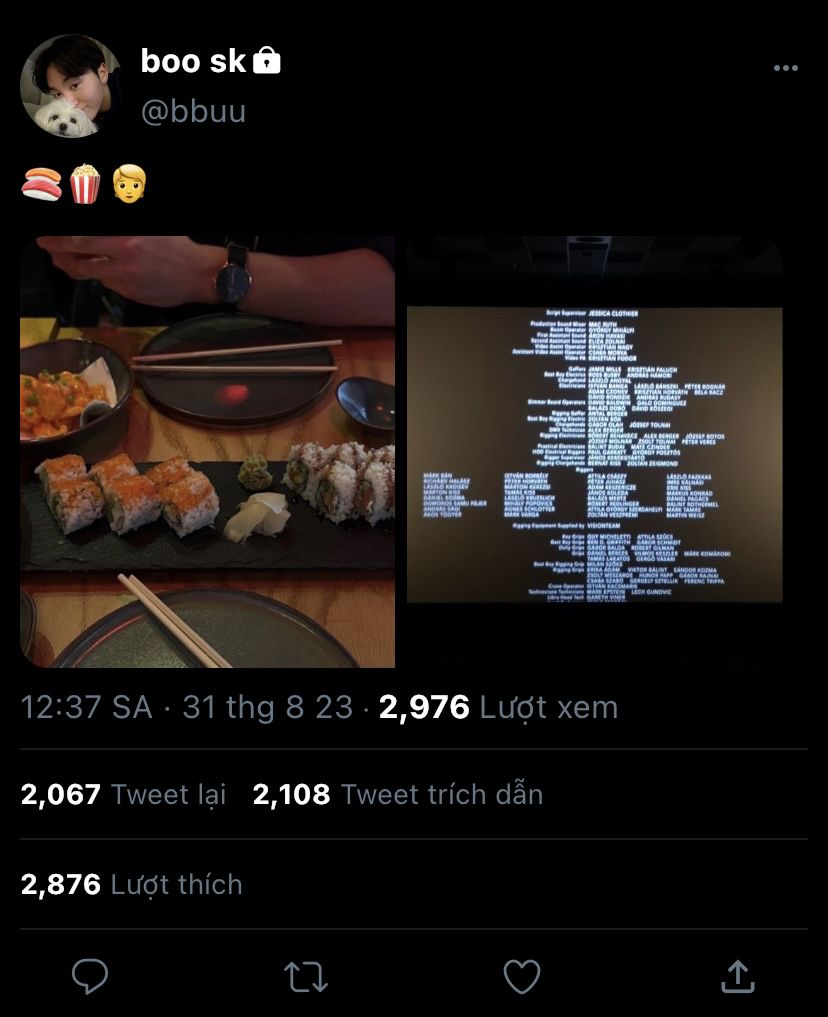
Task: Tap the 31 thg 8 23 date
Action: pos(268,707)
